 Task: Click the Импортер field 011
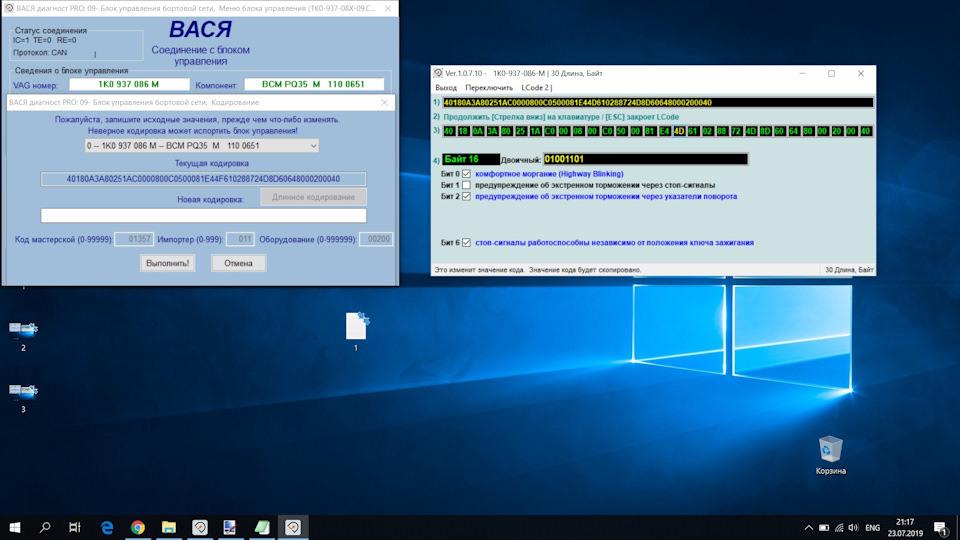pyautogui.click(x=240, y=239)
